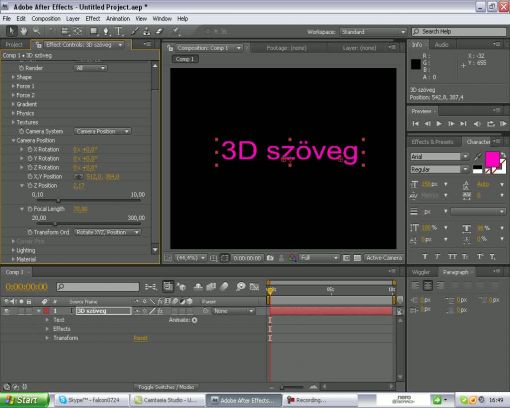Expand the Physics property group
This screenshot has width=510, height=408.
13,113
